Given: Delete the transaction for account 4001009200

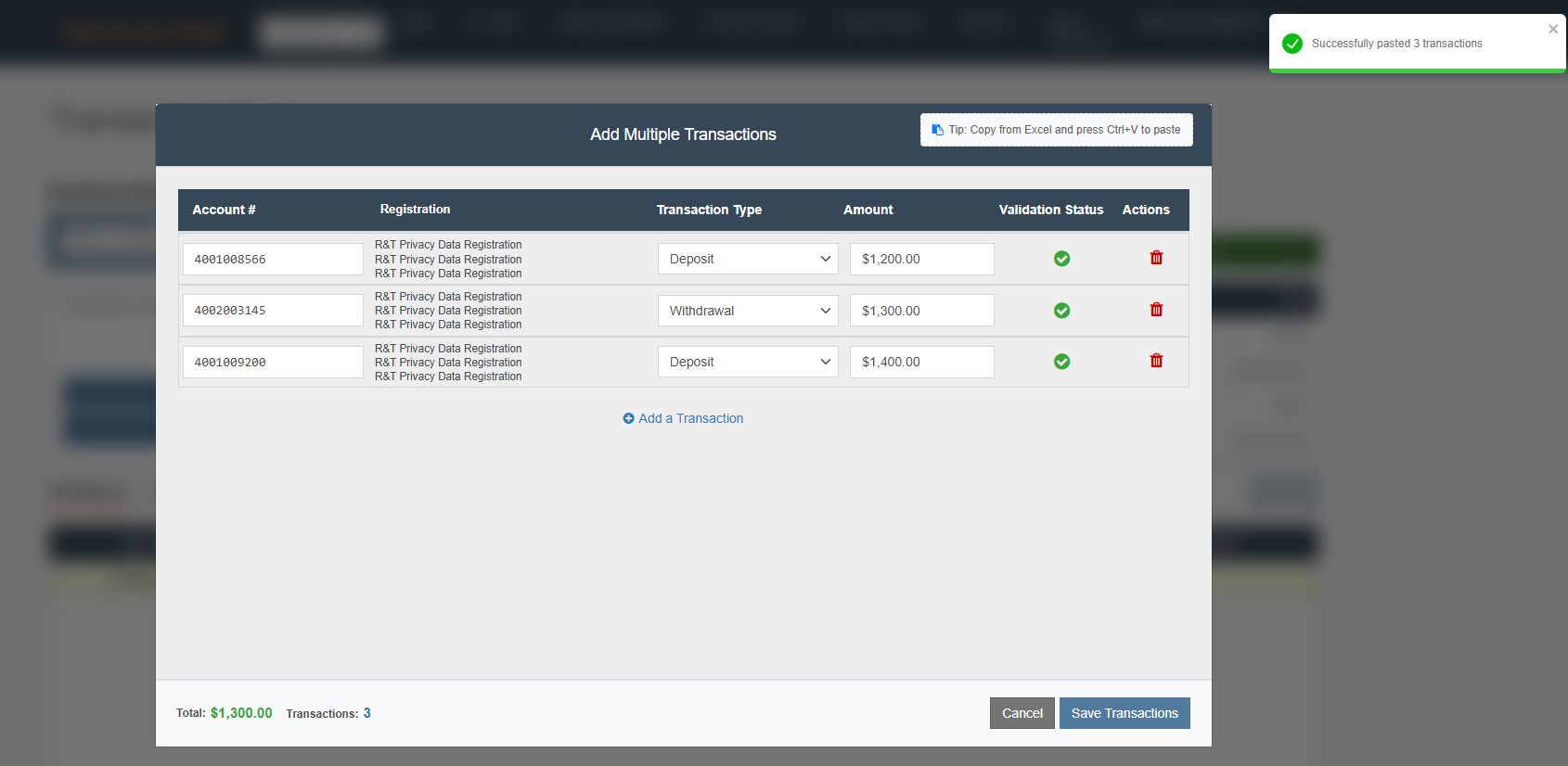Looking at the screenshot, I should pos(1156,361).
